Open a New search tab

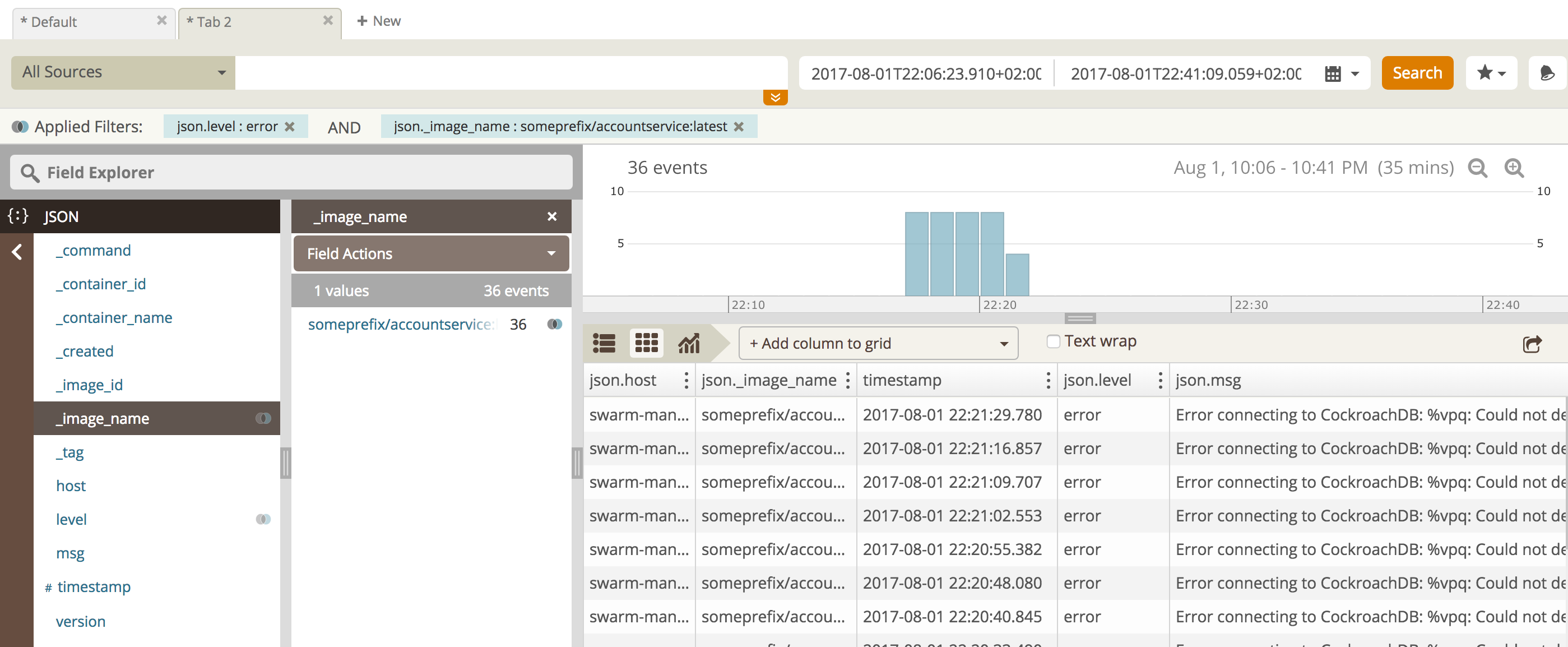(379, 21)
